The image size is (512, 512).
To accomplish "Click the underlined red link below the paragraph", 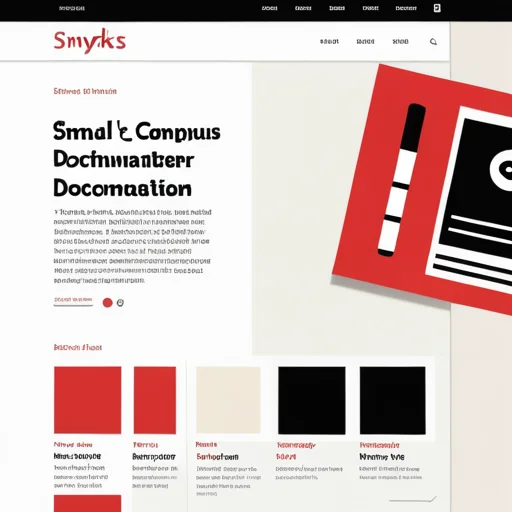I will tap(73, 301).
